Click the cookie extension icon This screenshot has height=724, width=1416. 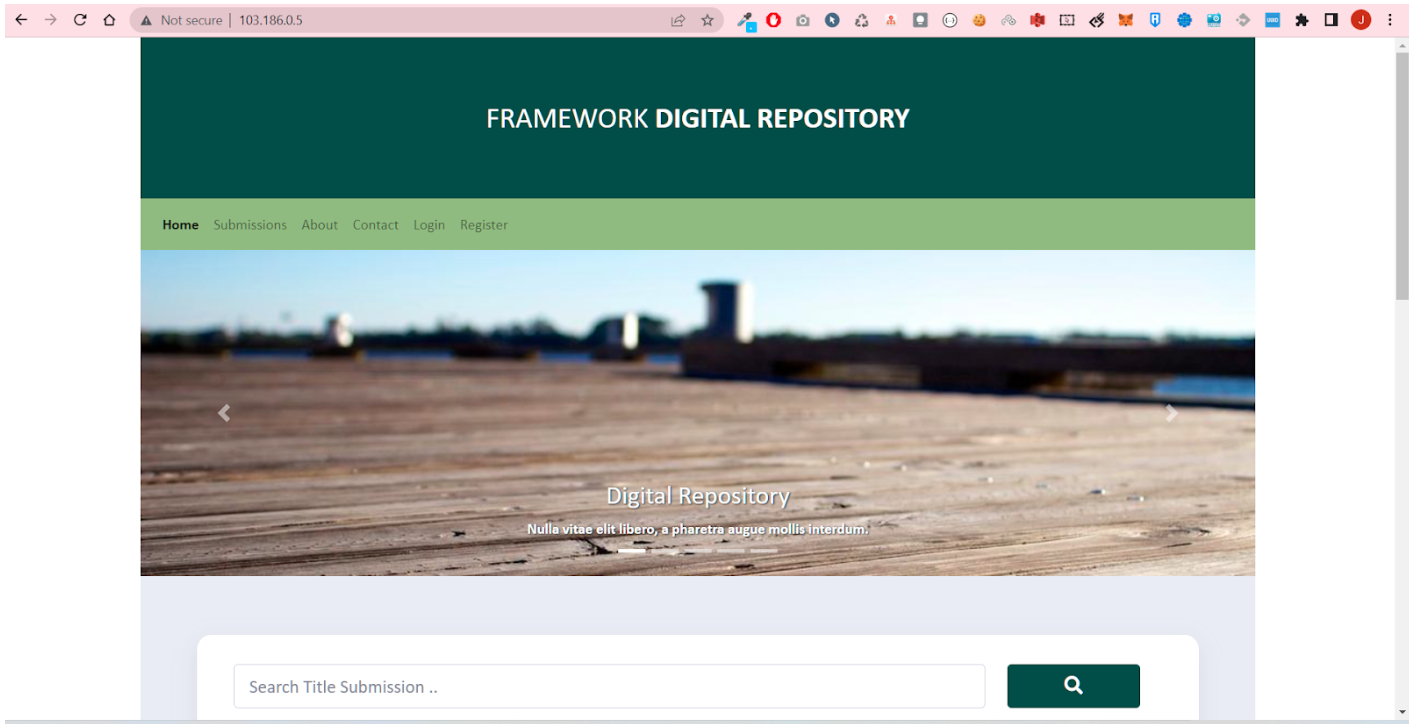[x=979, y=20]
